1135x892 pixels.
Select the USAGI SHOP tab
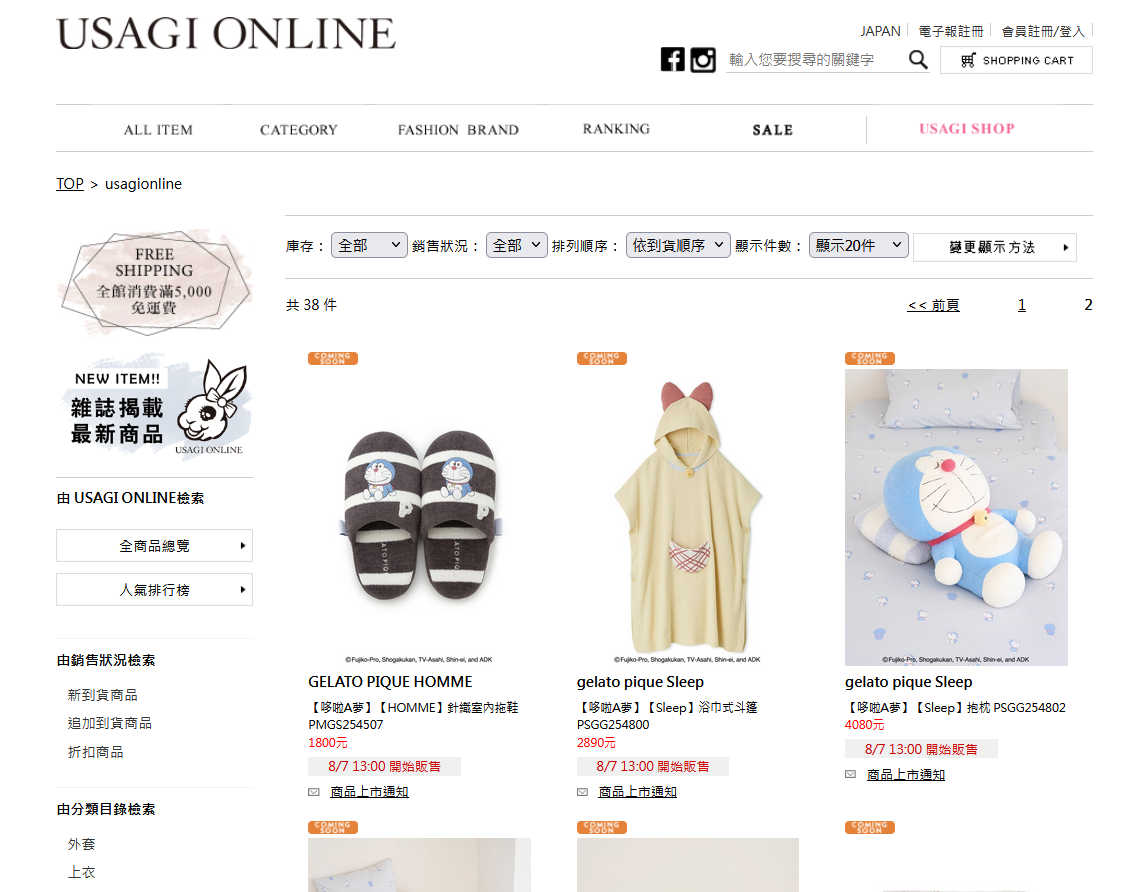pos(967,129)
